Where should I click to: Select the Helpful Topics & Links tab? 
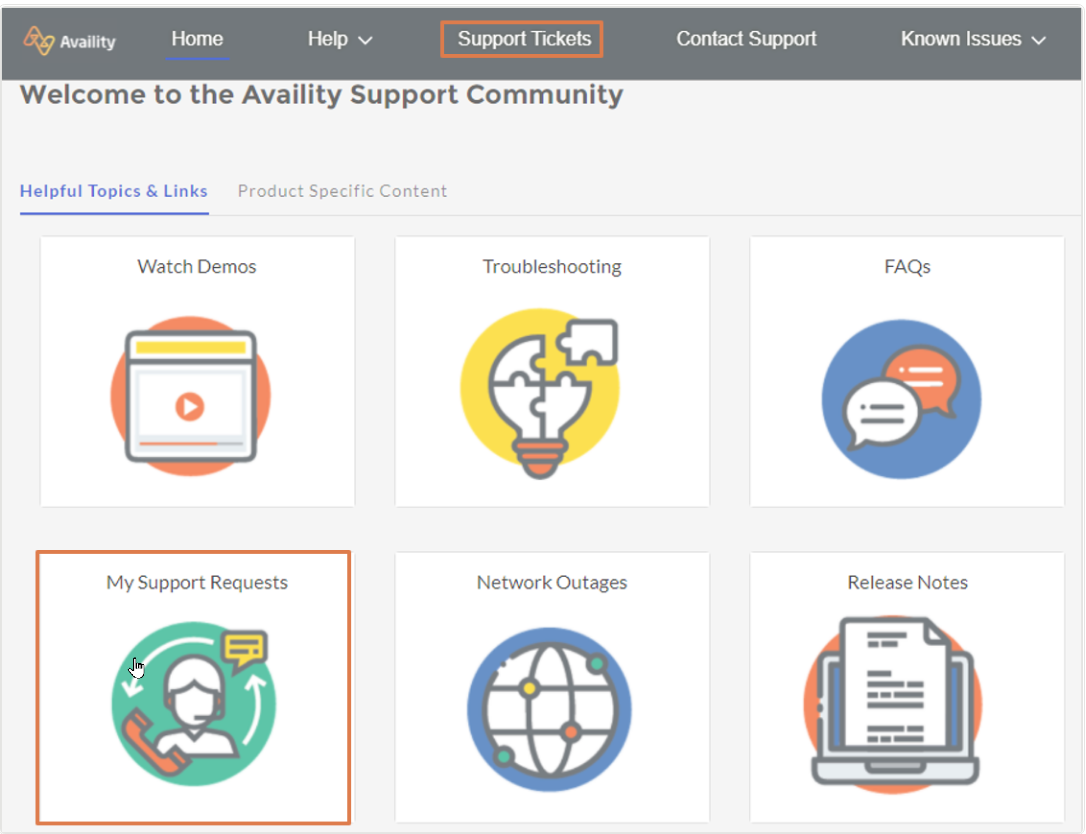(x=114, y=191)
